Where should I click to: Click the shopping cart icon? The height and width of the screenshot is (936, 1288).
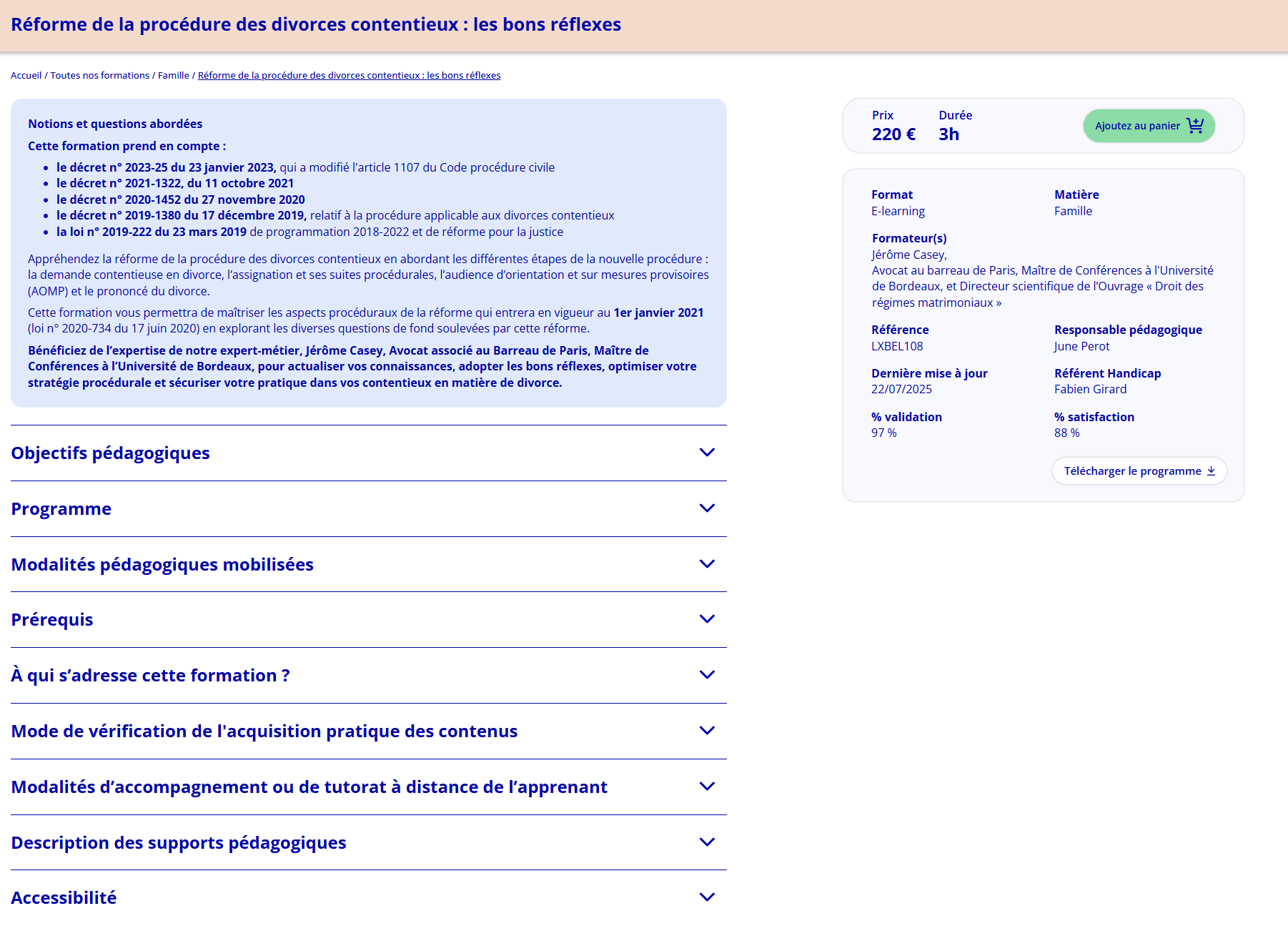pyautogui.click(x=1194, y=126)
